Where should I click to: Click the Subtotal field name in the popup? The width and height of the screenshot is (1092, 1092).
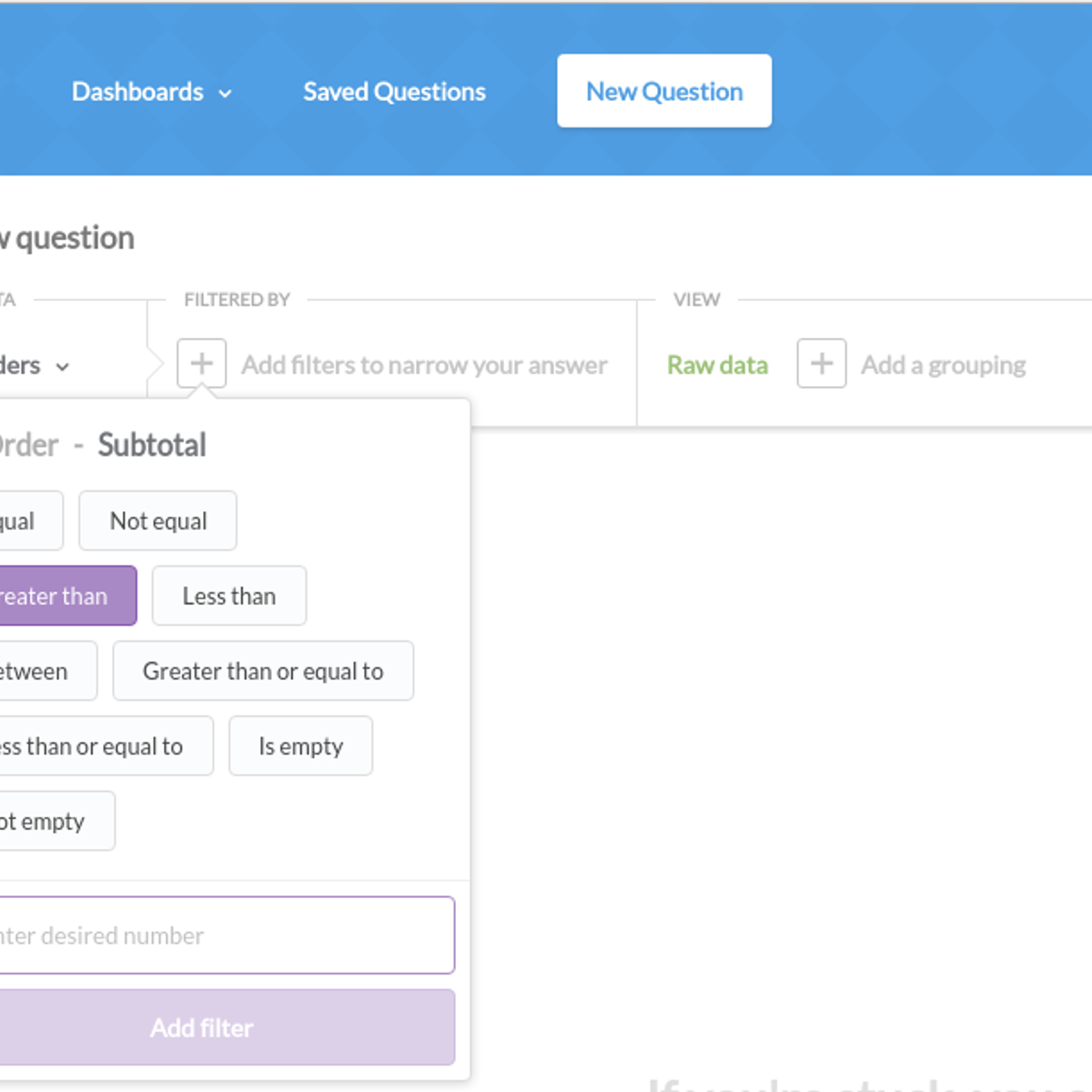click(x=151, y=445)
